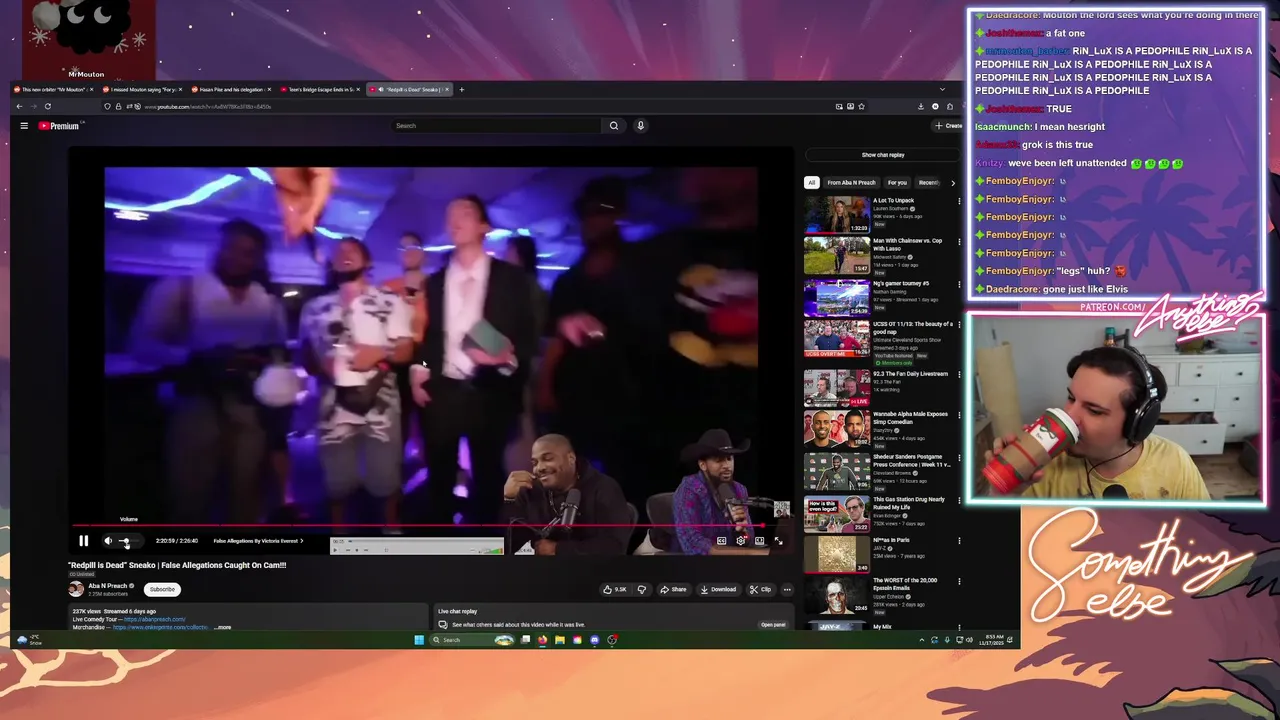Screen dimensions: 1280x720
Task: Go to YouTube Premium home logo
Action: click(61, 126)
